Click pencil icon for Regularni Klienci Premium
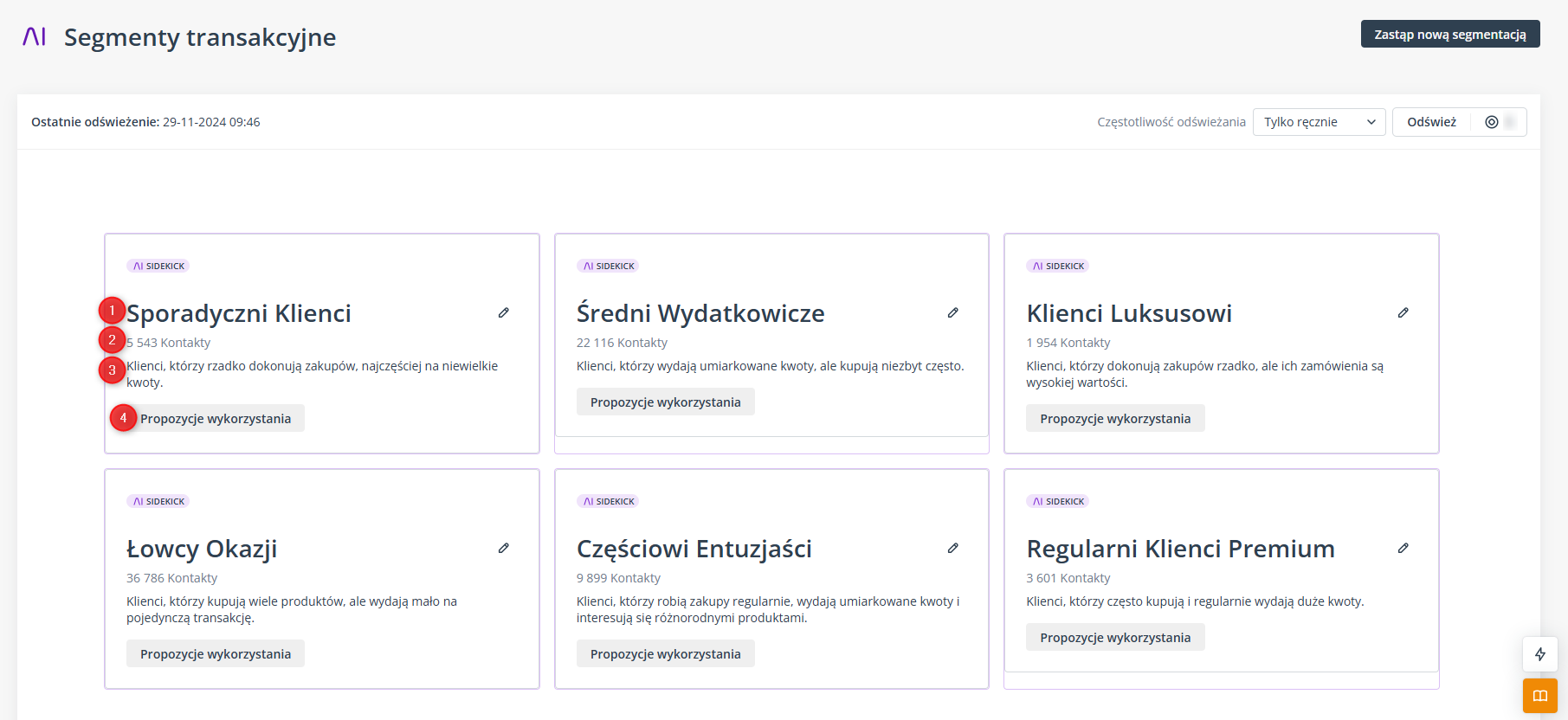This screenshot has width=1568, height=720. (1403, 548)
